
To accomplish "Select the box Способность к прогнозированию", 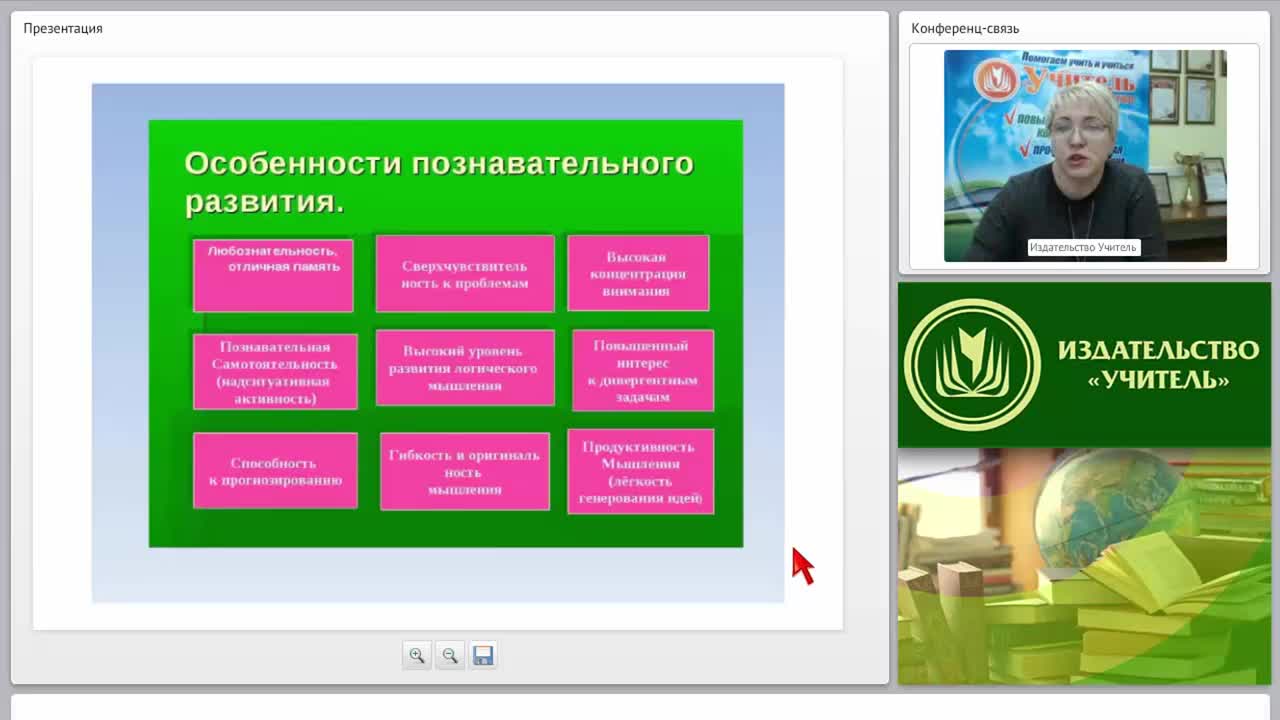I will [275, 471].
